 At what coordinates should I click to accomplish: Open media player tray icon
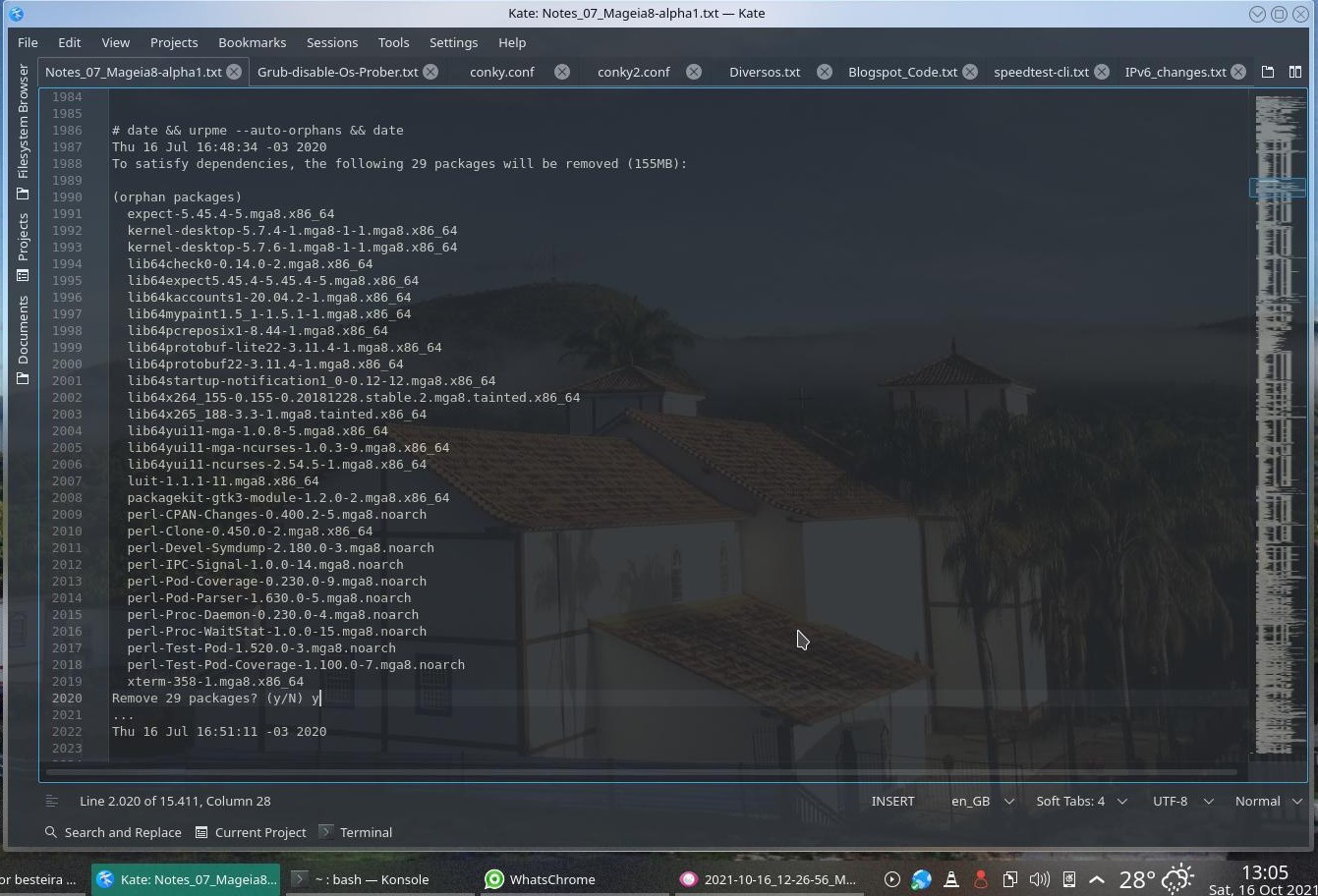[891, 879]
